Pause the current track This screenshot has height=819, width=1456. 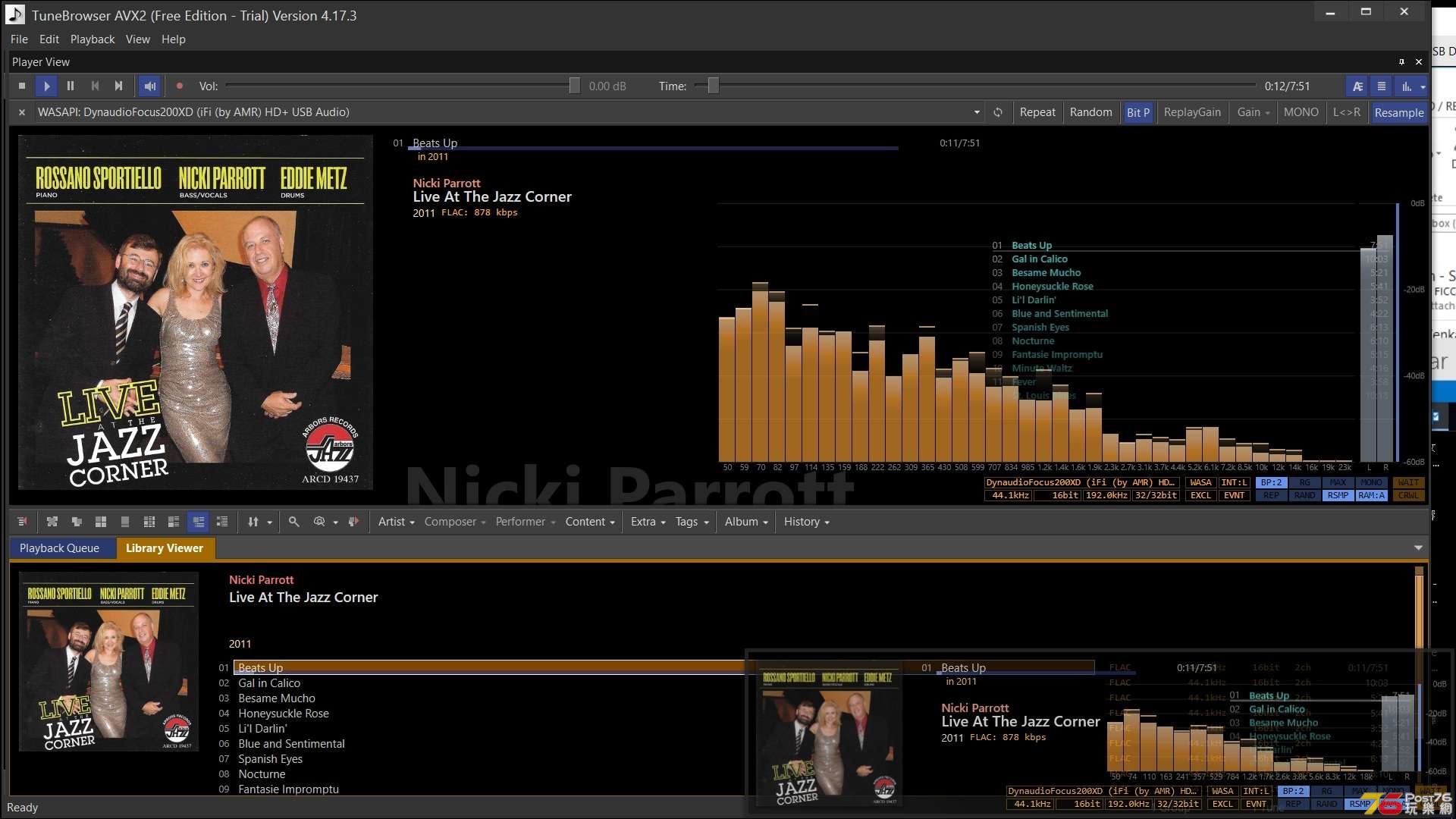tap(71, 86)
